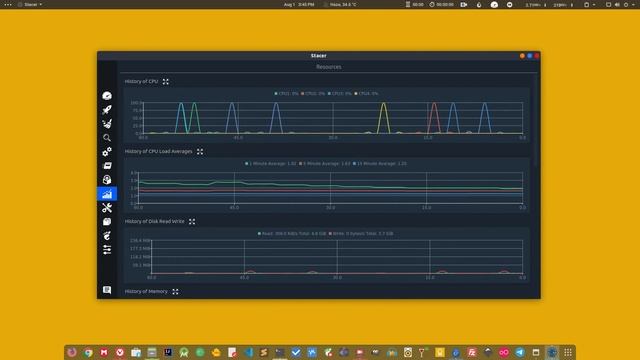Toggle the CPU3 series in CPU legend
Screen dimensions: 640x360
tap(340, 93)
